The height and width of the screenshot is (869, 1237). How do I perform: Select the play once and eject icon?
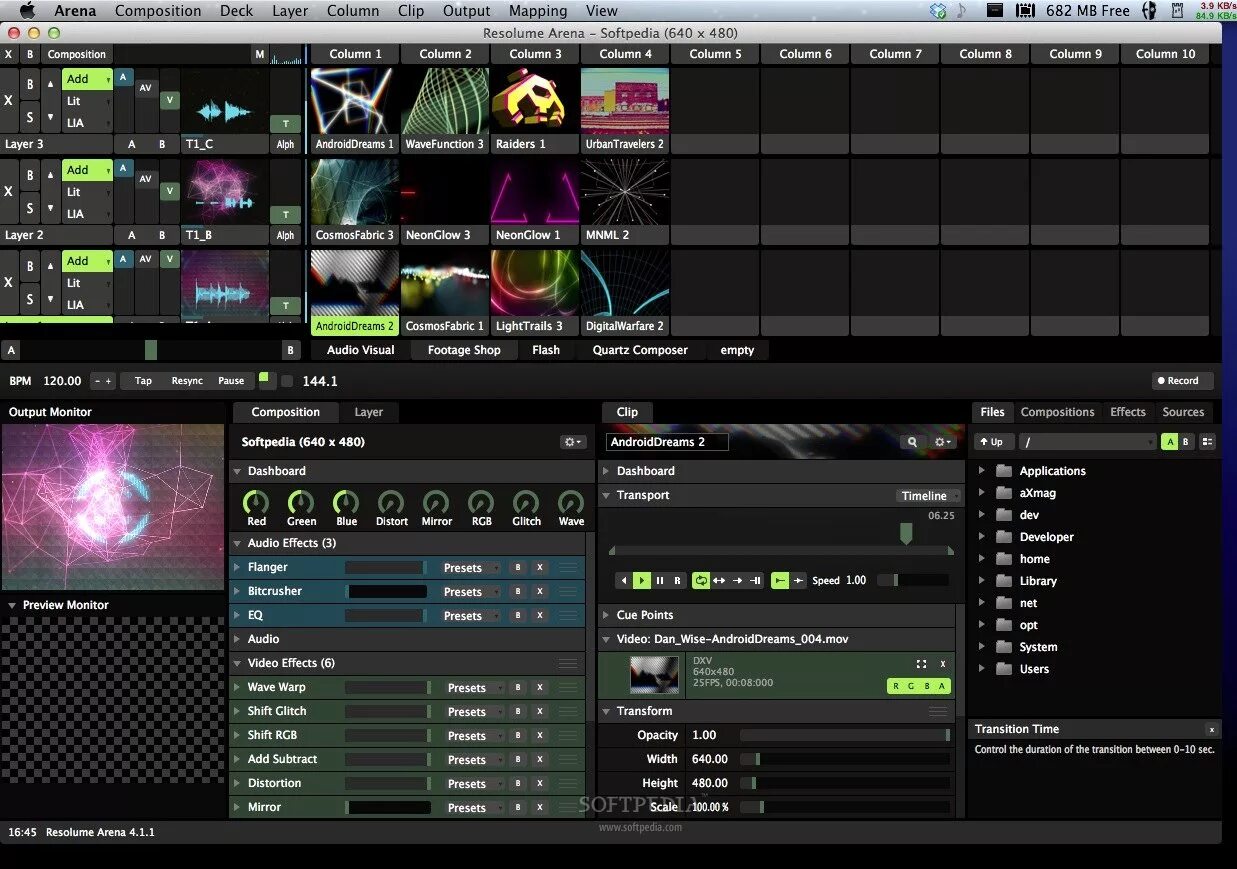tap(737, 580)
